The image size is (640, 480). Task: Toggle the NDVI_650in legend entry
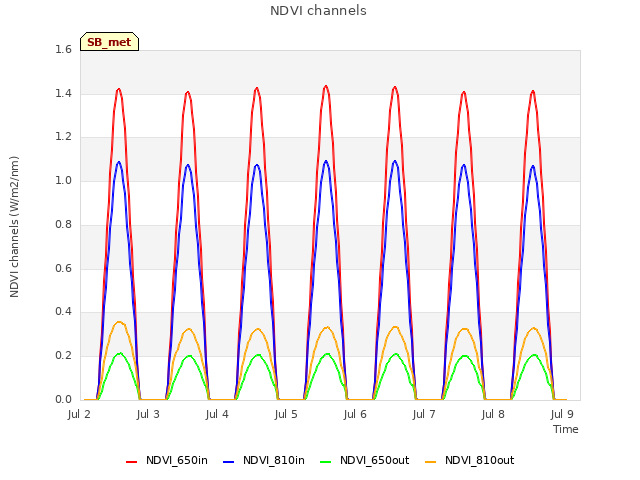pos(167,460)
